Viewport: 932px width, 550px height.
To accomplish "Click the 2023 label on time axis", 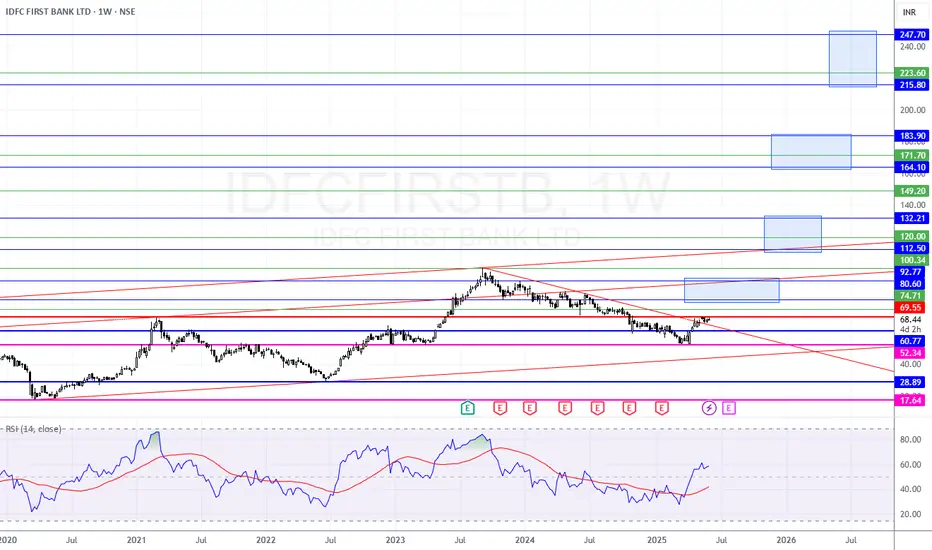I will tap(395, 540).
